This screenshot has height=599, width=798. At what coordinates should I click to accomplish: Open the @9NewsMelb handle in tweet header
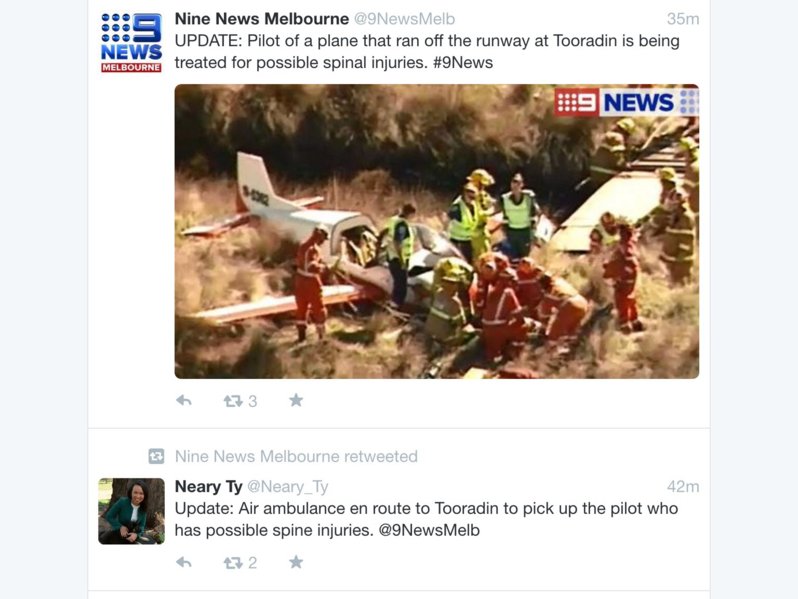coord(404,19)
